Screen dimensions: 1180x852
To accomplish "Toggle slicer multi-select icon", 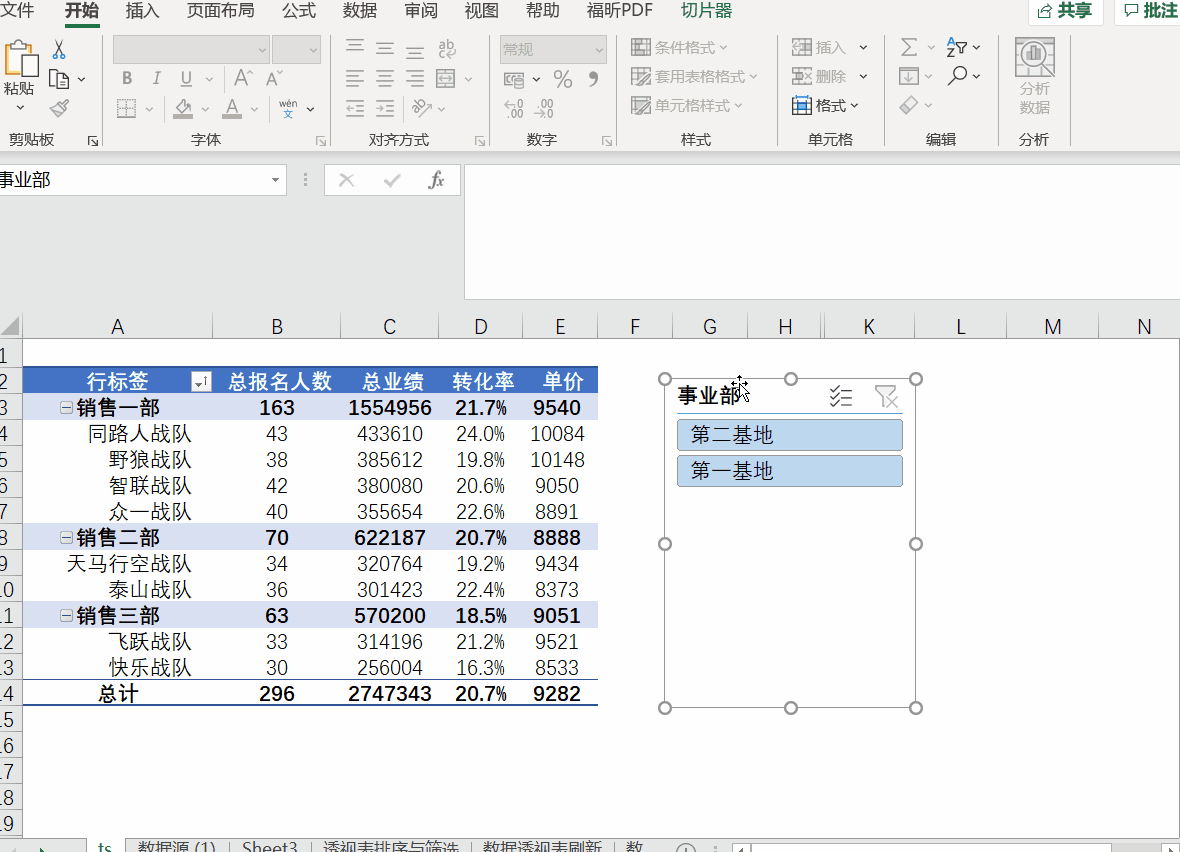I will [841, 396].
